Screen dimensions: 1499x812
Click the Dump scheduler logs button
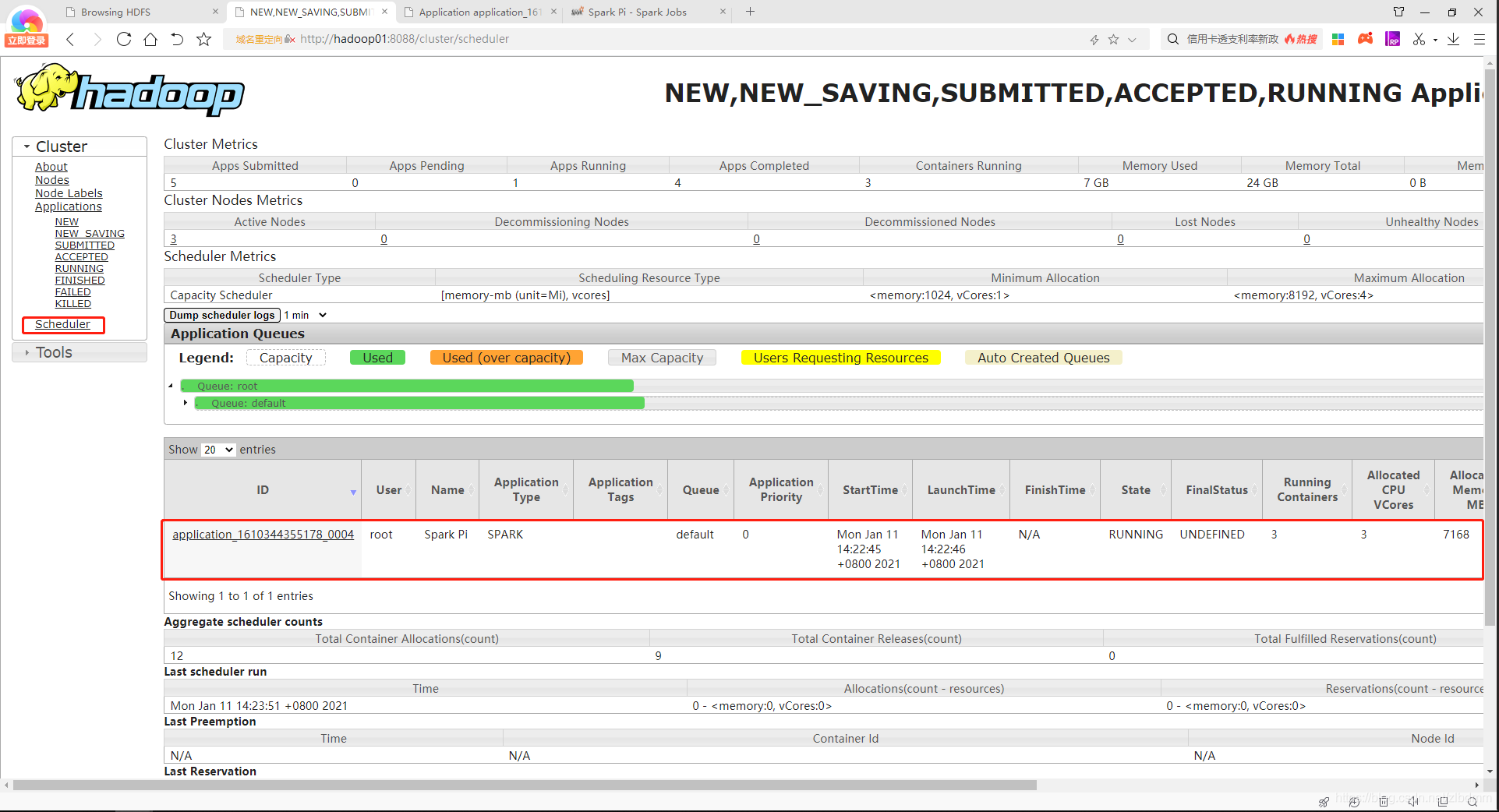pyautogui.click(x=222, y=315)
